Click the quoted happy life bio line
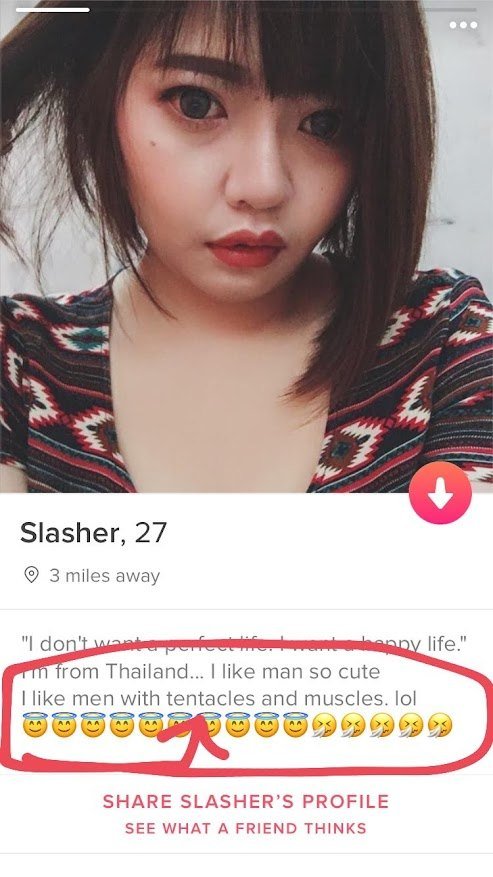 click(245, 644)
